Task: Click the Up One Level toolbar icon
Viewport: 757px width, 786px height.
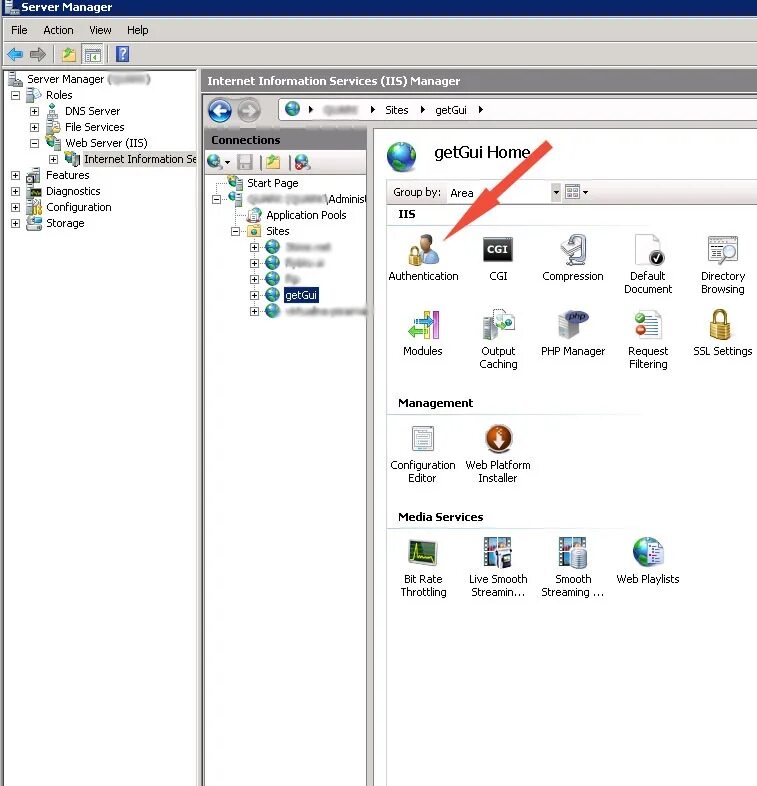Action: [69, 54]
